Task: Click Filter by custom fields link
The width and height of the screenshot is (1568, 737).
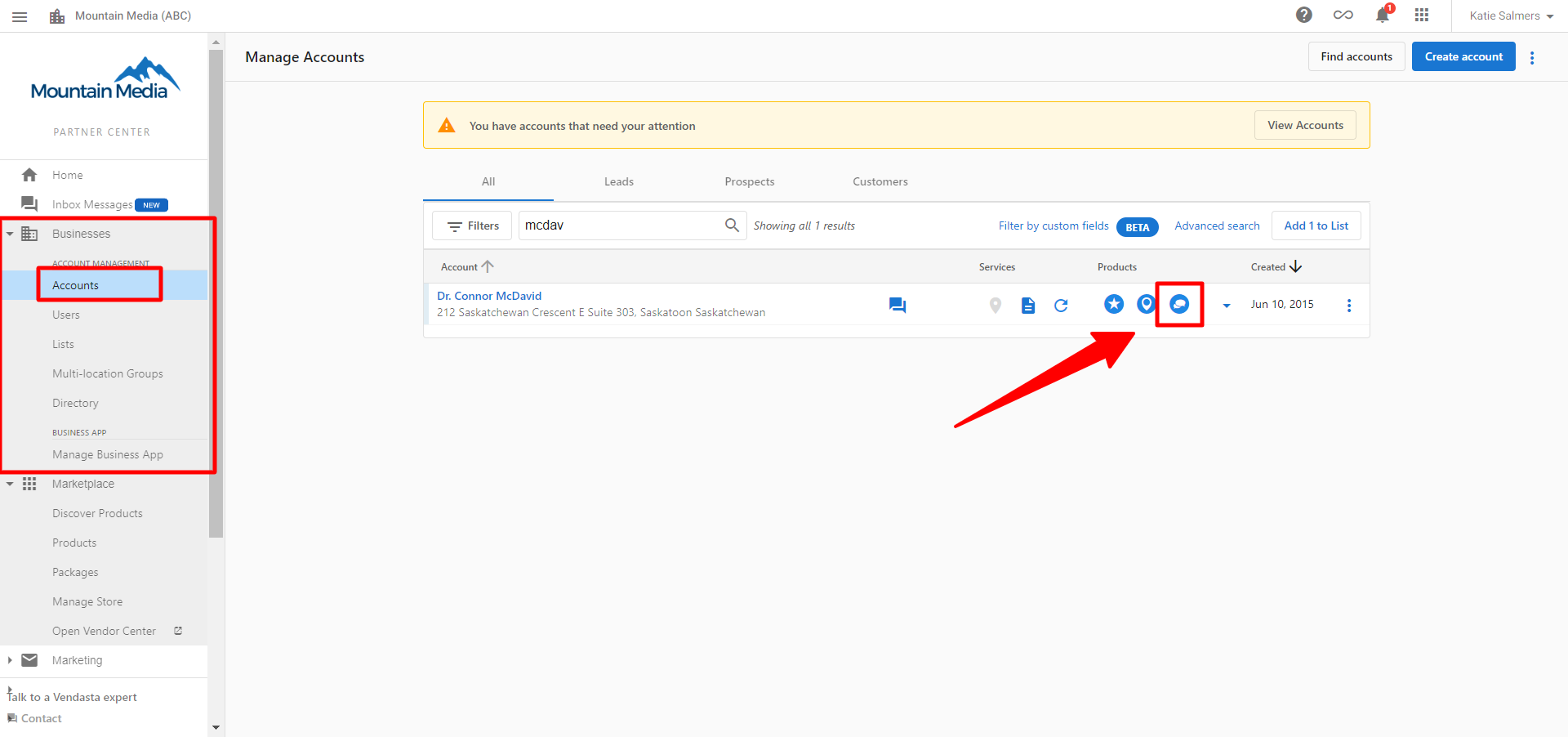Action: point(1053,226)
